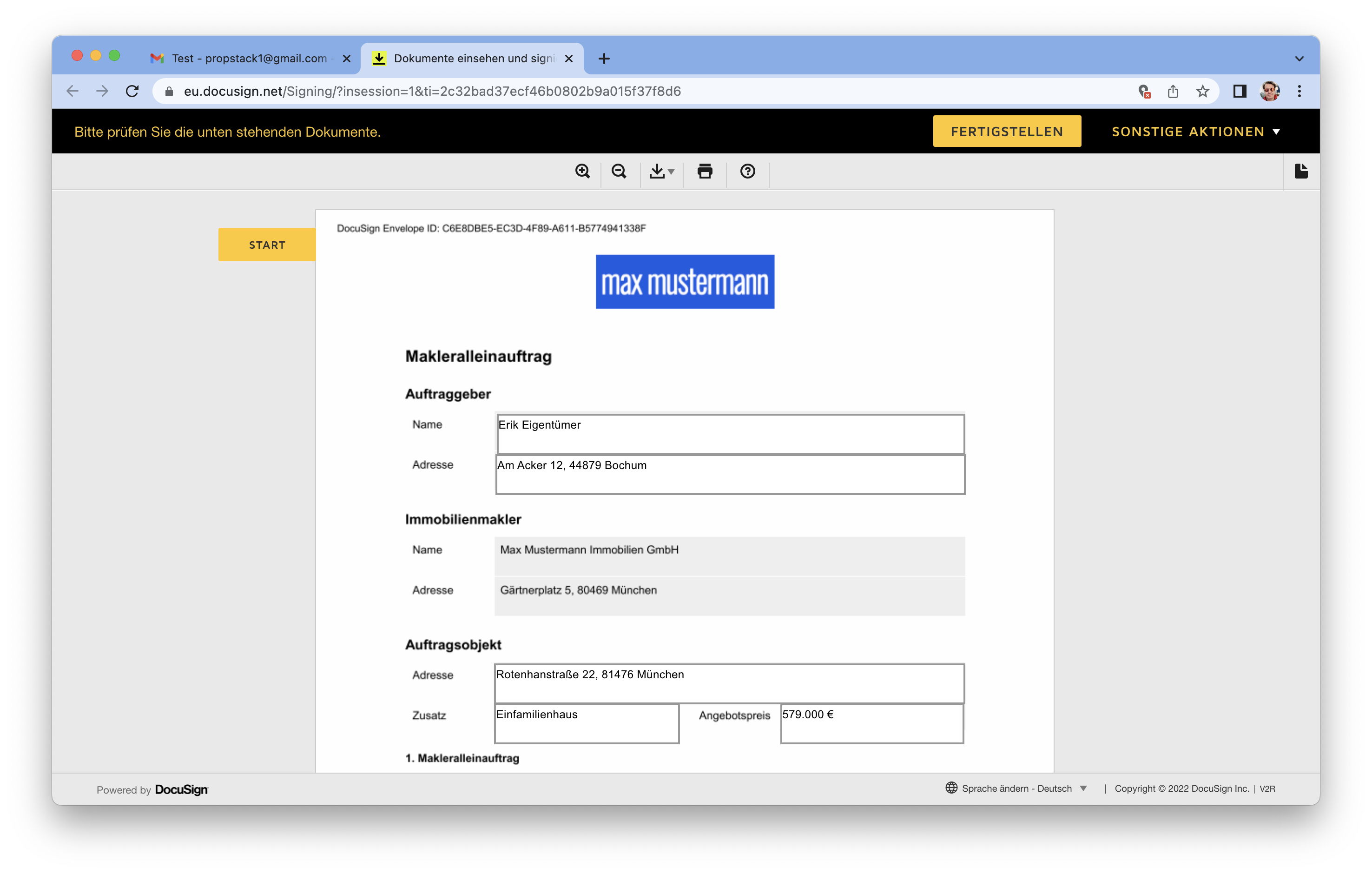The height and width of the screenshot is (874, 1372).
Task: Click the share page icon
Action: click(1173, 91)
